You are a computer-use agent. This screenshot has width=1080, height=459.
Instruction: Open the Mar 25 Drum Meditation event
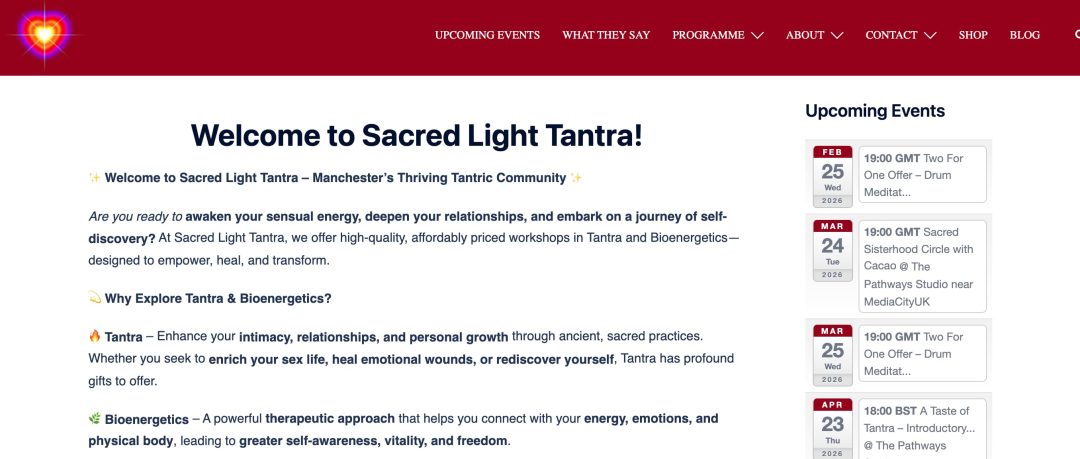click(922, 354)
